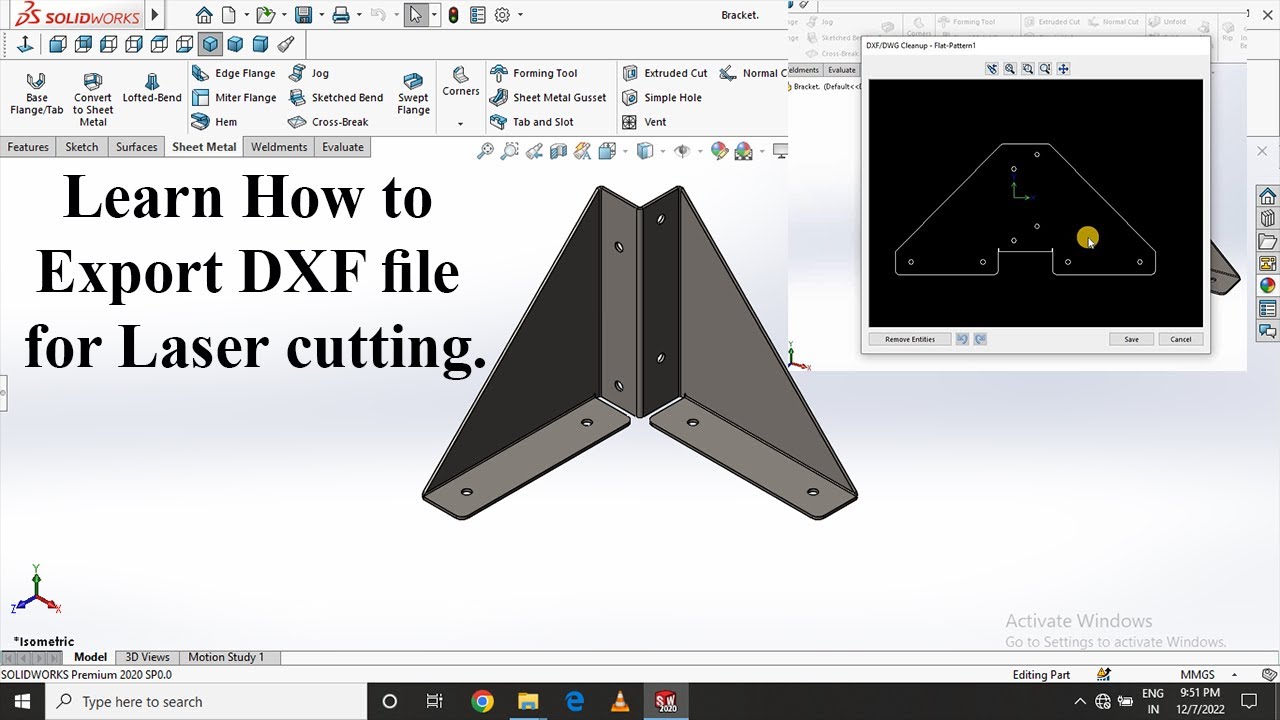Click the Normal To view icon
The image size is (1280, 720).
click(25, 44)
